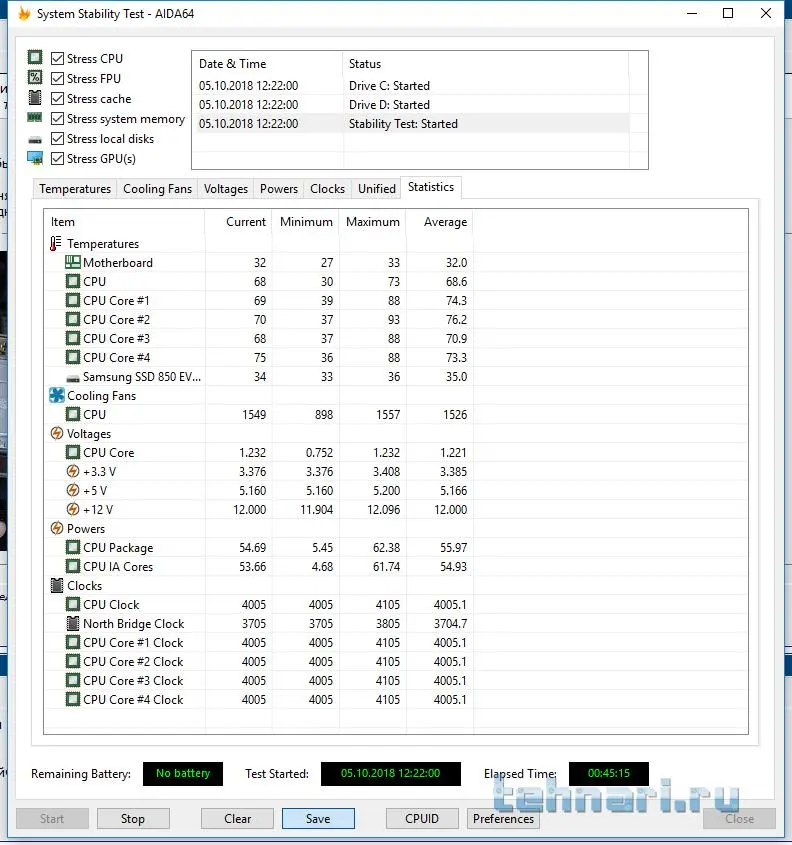Click the Item column header
This screenshot has width=792, height=845.
[x=124, y=222]
